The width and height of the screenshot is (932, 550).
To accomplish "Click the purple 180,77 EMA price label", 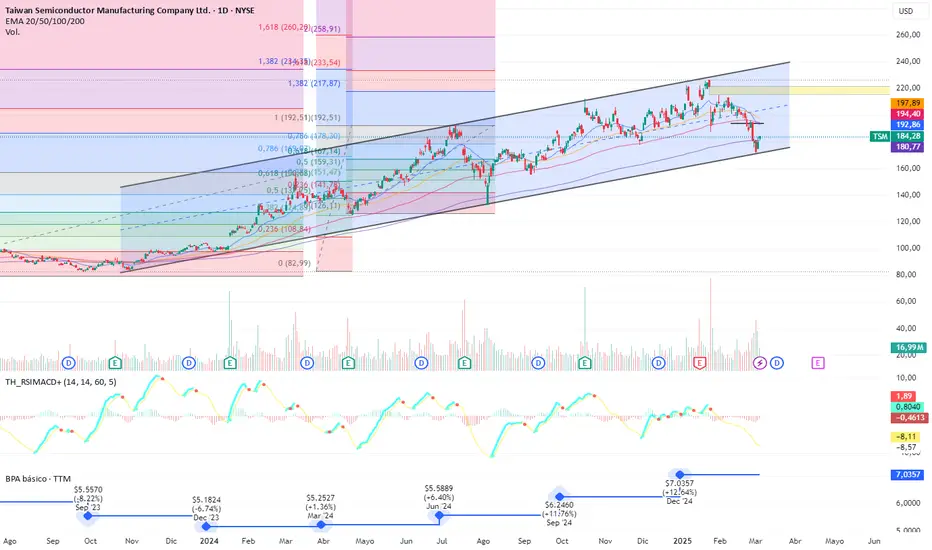I will tap(907, 147).
